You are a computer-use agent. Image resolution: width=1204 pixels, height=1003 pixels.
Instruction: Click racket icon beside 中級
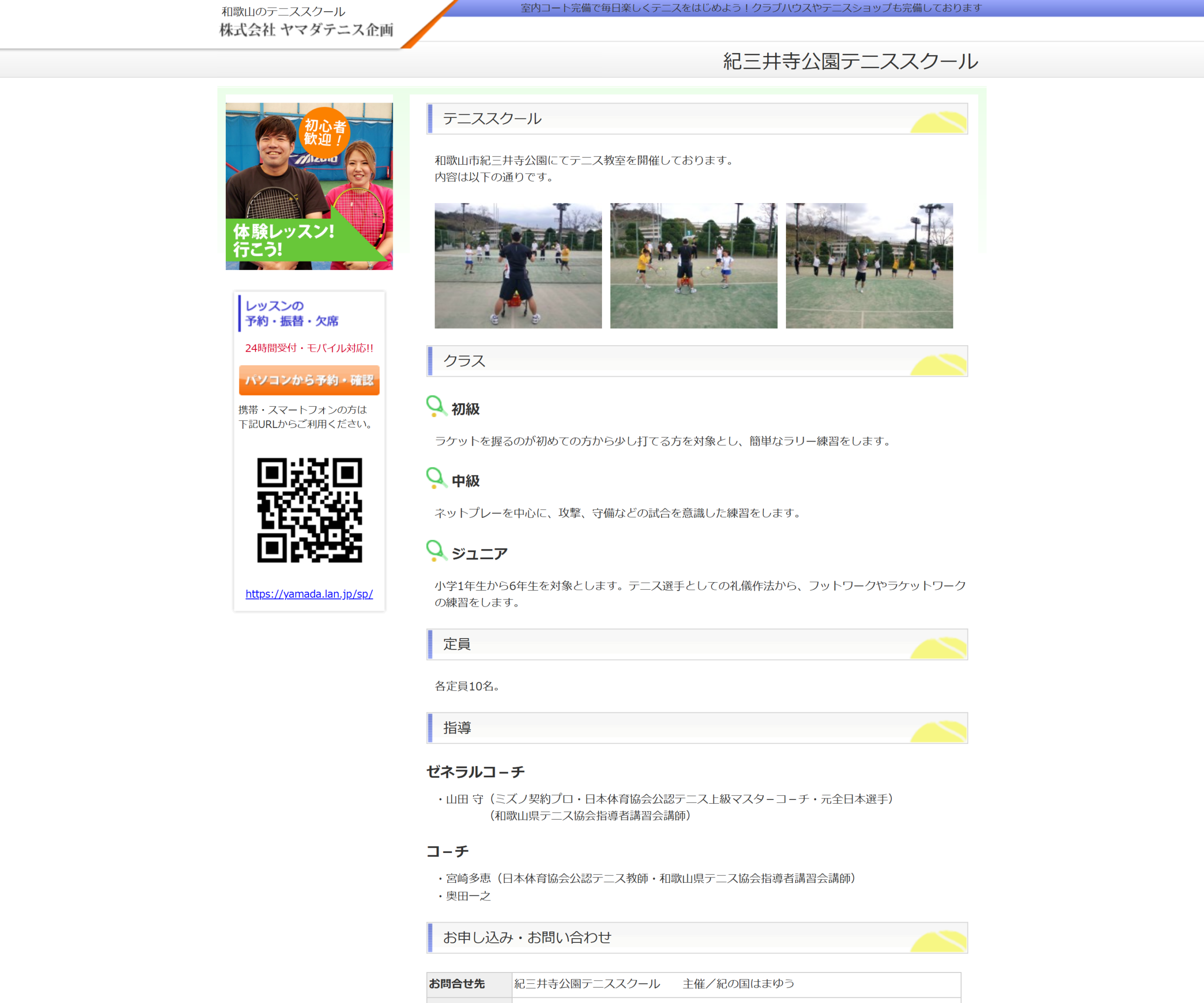coord(436,478)
